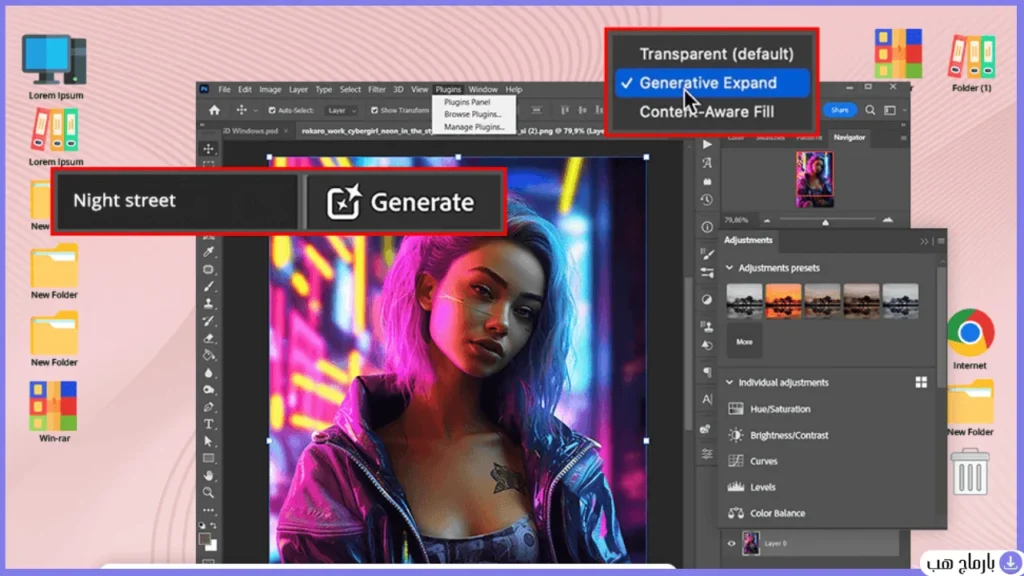Viewport: 1024px width, 576px height.
Task: Open Brush Settings panel icon
Action: coord(707,253)
